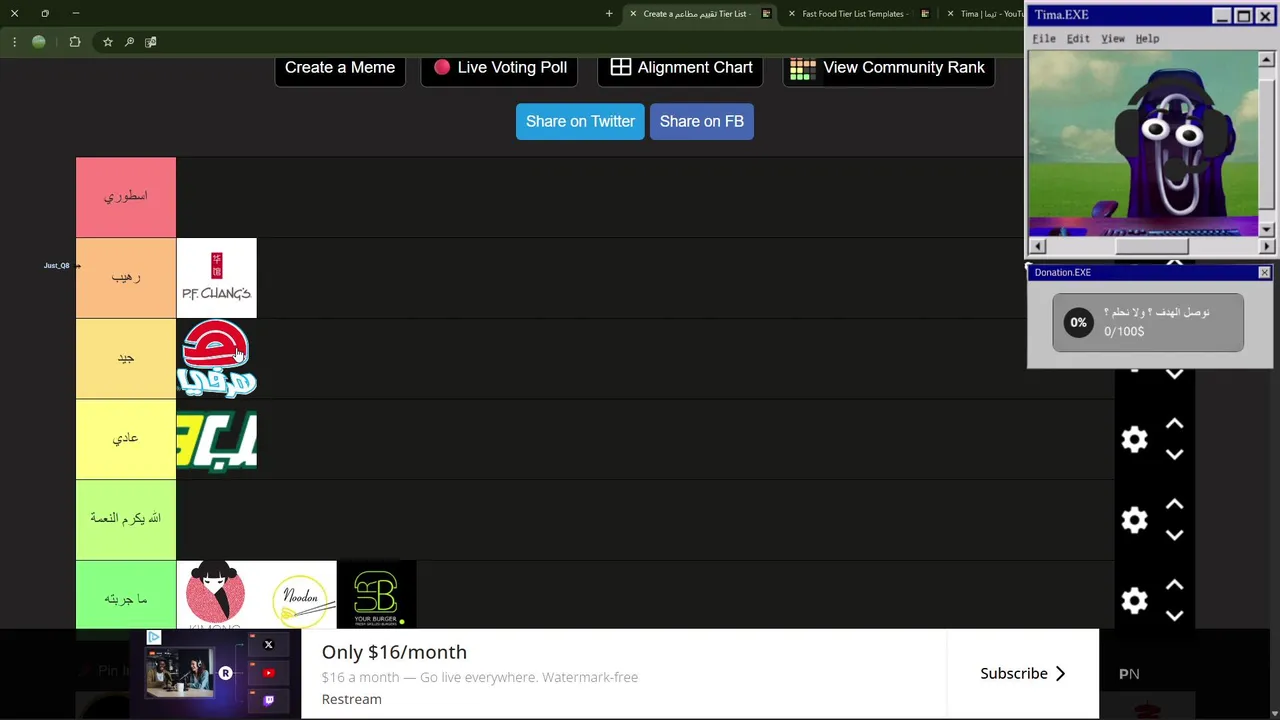Switch to Fast Food Tier List Templates tab
This screenshot has height=720, width=1280.
coord(853,14)
